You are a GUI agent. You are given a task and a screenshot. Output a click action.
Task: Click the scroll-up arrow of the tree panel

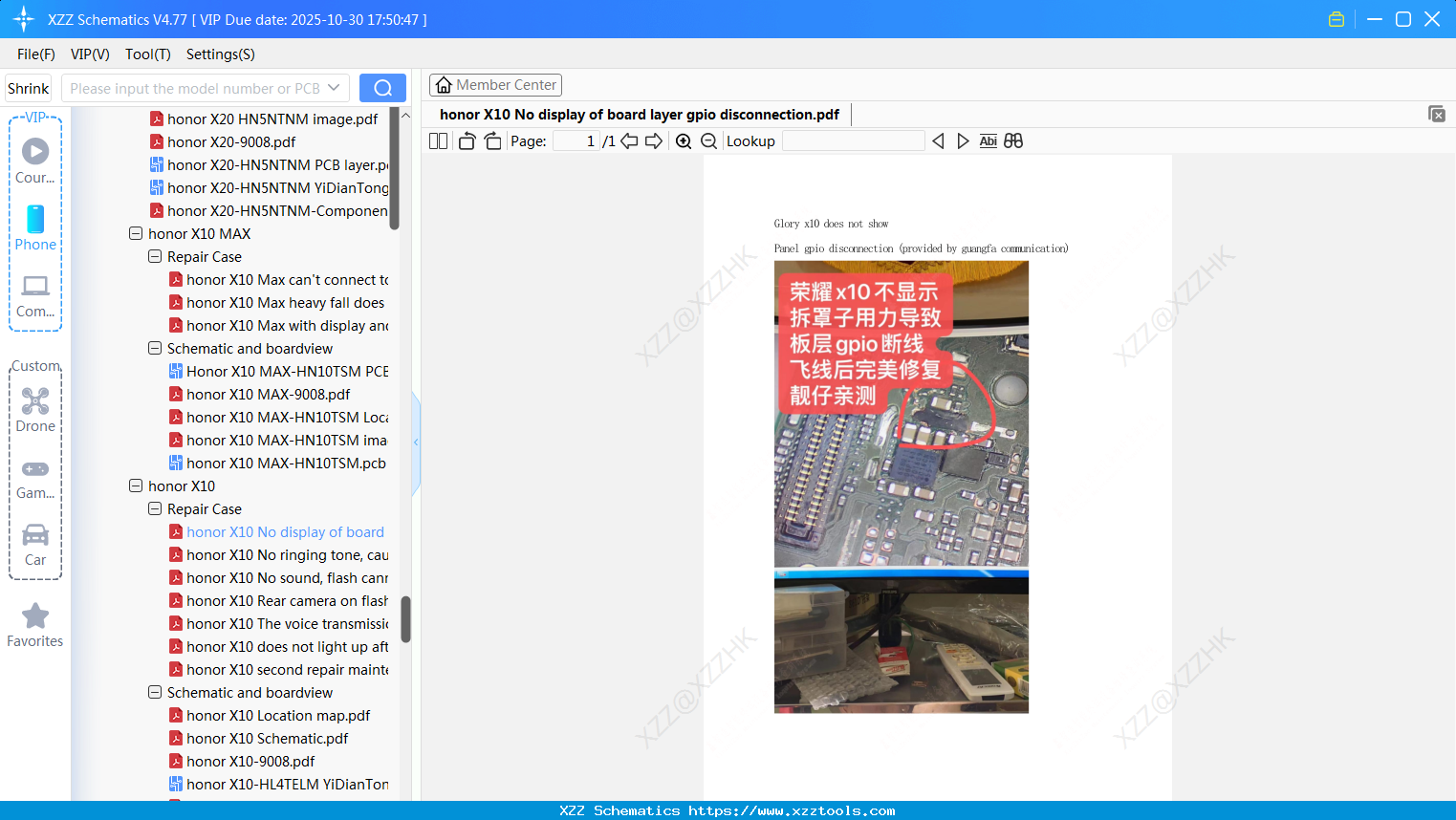[405, 116]
